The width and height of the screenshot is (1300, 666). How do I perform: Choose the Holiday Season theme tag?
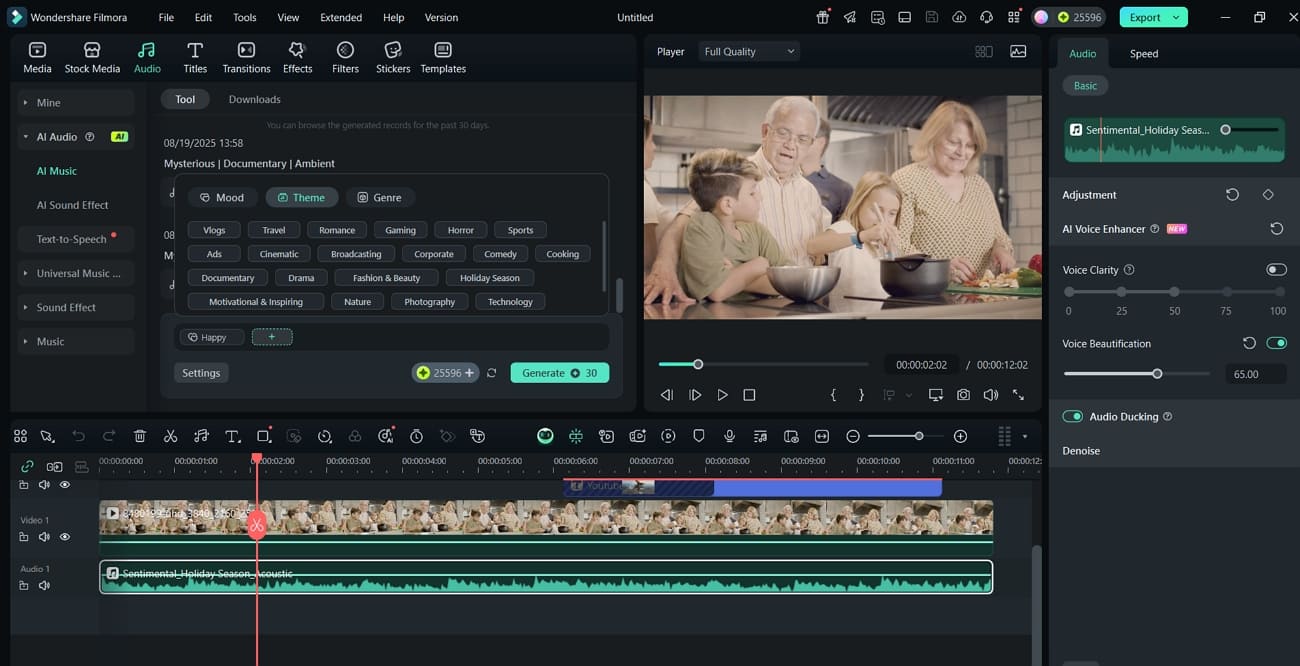click(490, 278)
